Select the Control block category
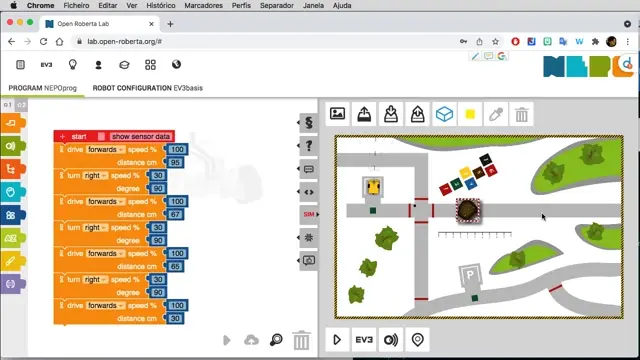This screenshot has width=640, height=360. (12, 169)
